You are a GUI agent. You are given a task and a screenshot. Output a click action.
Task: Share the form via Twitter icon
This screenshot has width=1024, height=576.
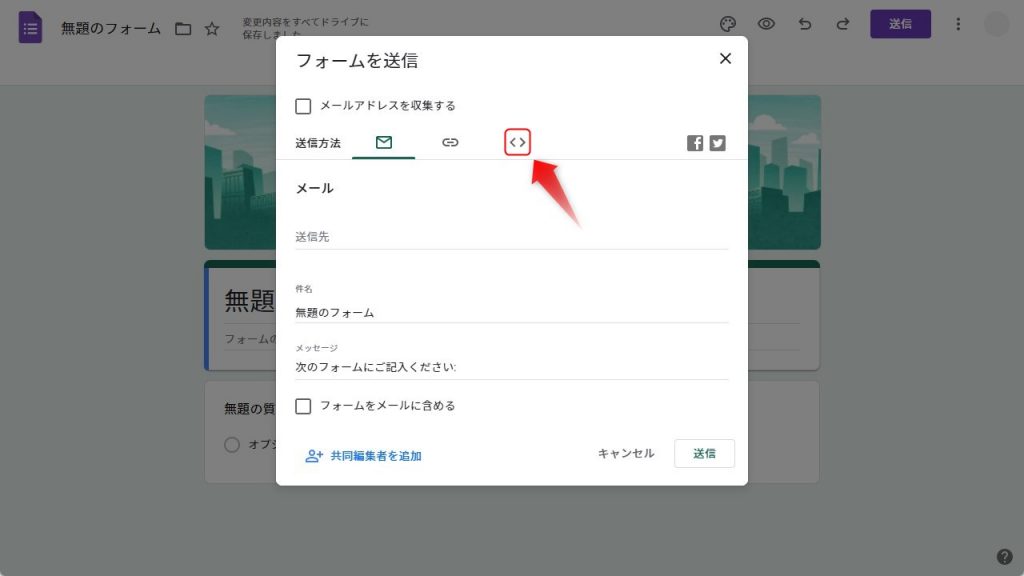pos(717,143)
